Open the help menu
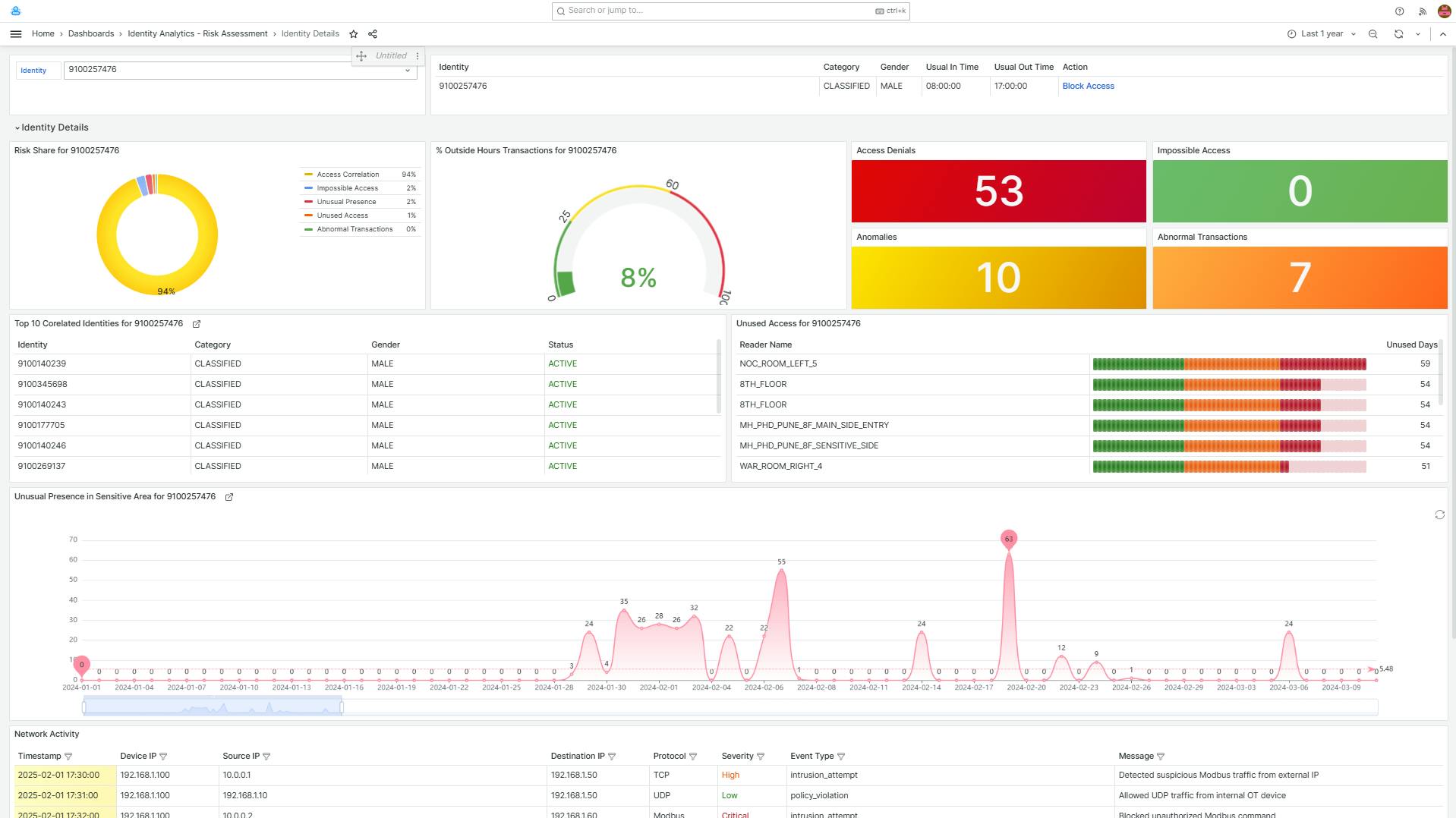The height and width of the screenshot is (818, 1456). coord(1399,10)
